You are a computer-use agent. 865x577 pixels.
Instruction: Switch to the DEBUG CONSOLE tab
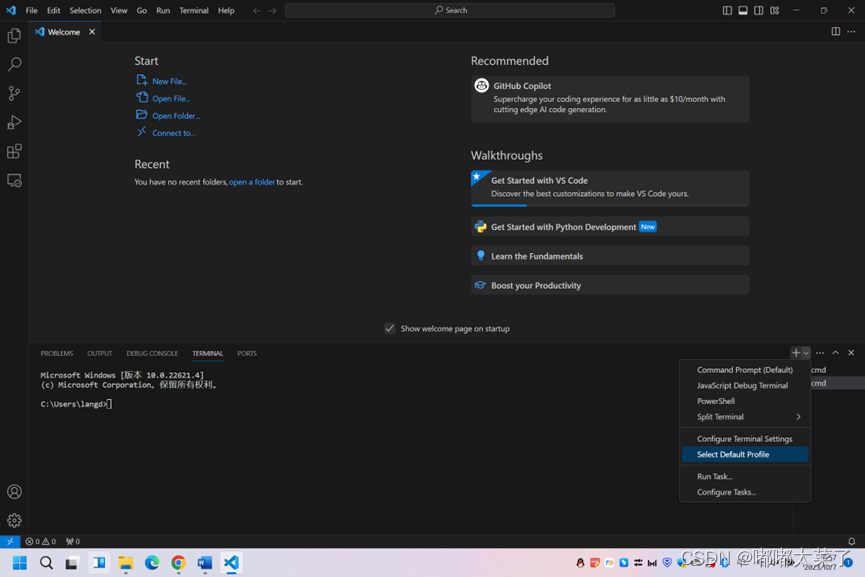point(152,353)
